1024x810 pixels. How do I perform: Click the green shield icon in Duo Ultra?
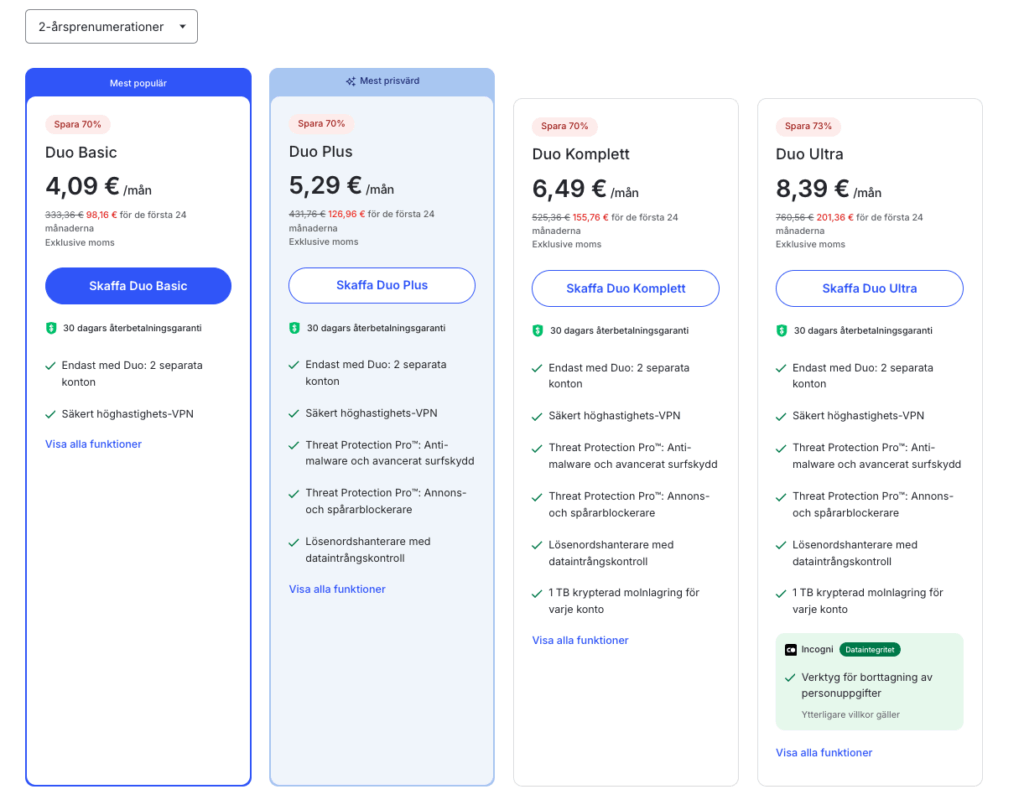click(x=781, y=331)
